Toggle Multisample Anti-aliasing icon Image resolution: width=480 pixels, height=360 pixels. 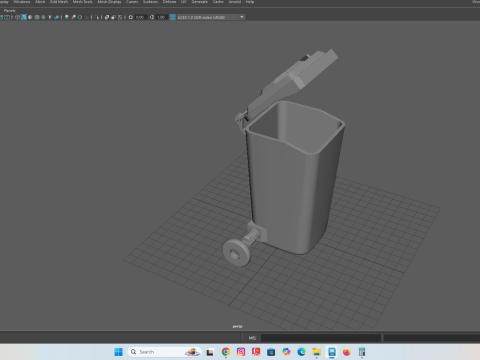coord(80,17)
